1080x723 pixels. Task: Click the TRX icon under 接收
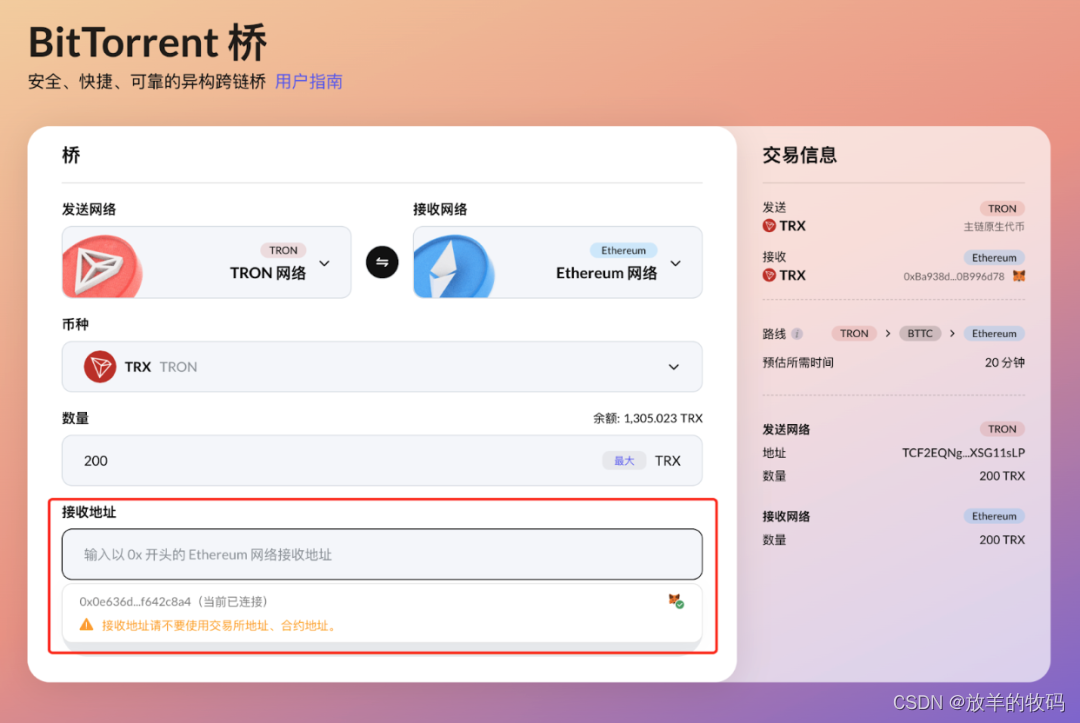coord(769,275)
